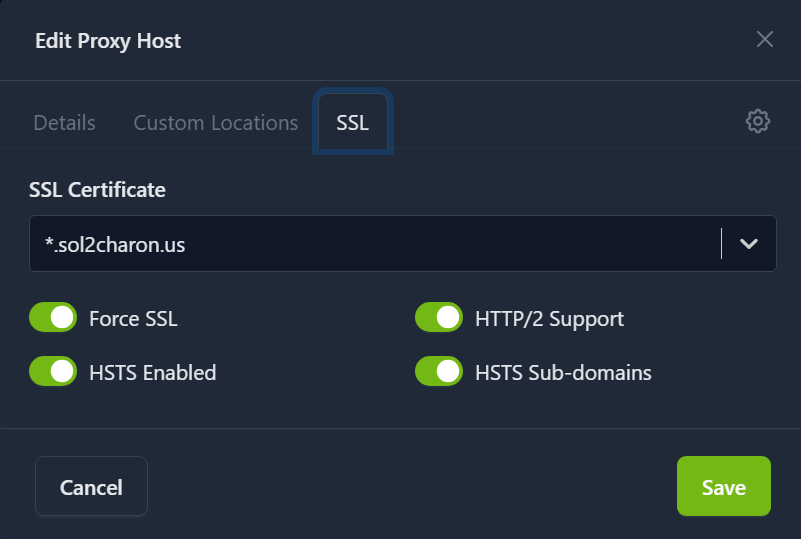
Task: Select the SSL tab
Action: click(352, 123)
